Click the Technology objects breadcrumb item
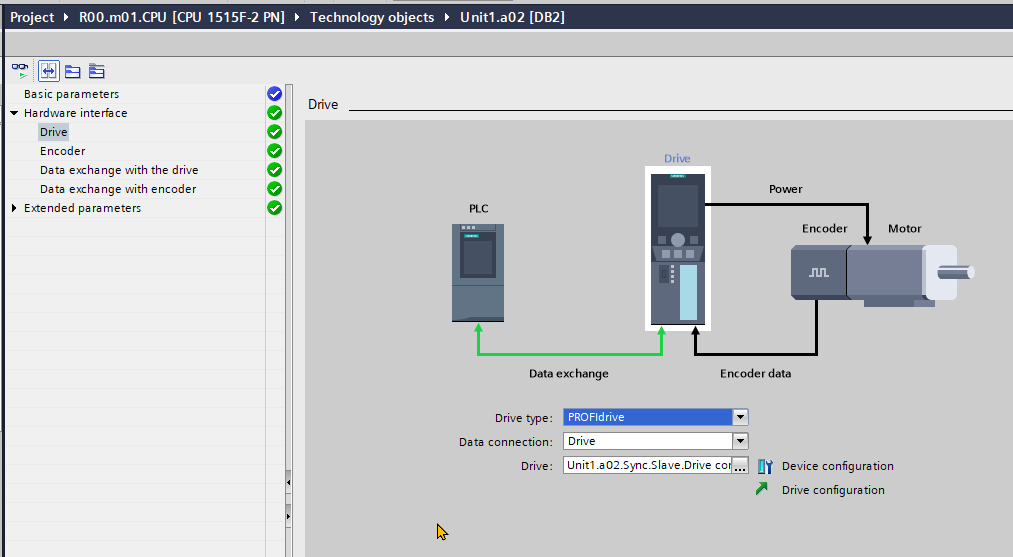 click(372, 17)
